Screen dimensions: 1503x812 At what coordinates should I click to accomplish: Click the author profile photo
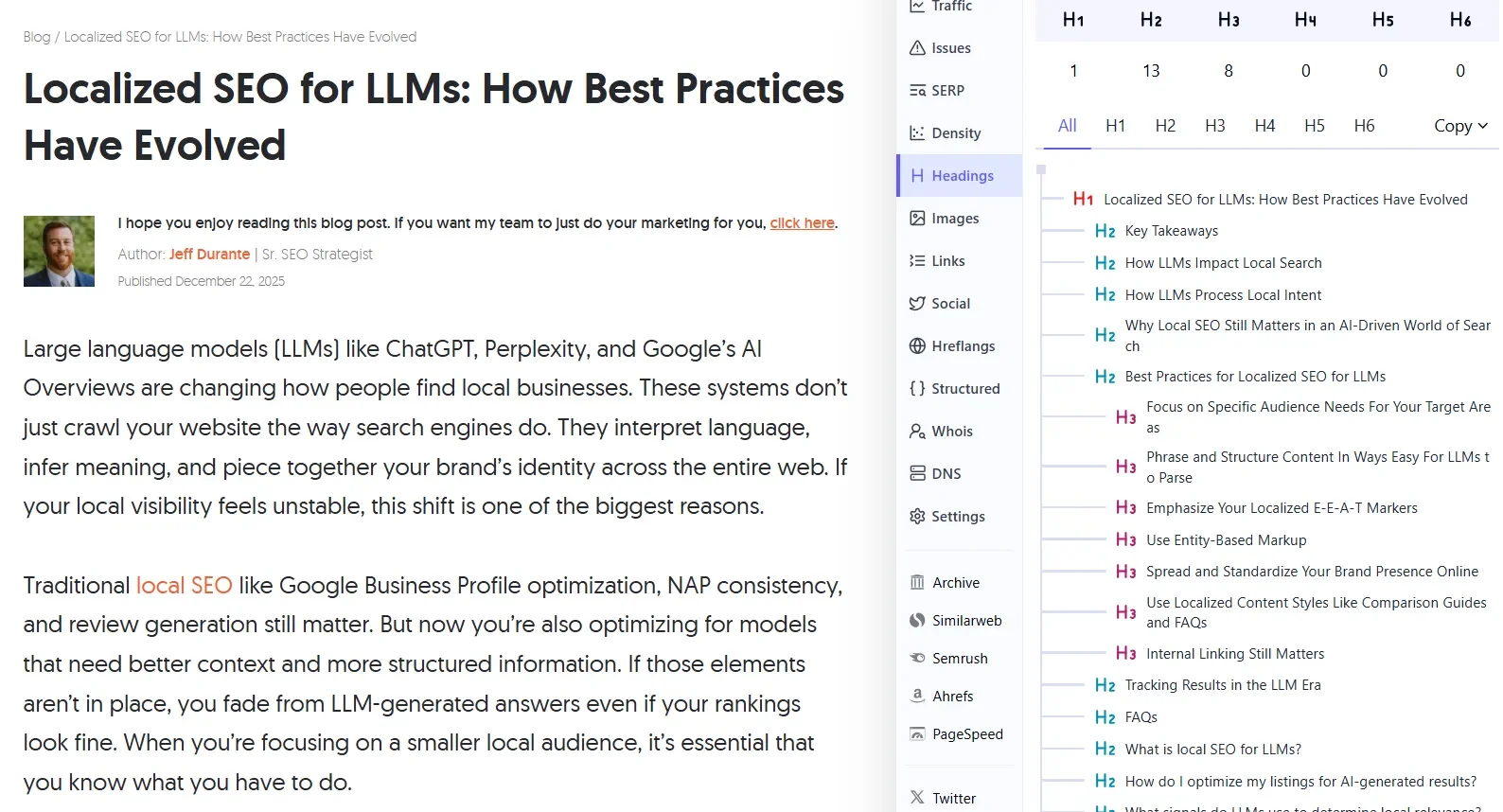(x=59, y=252)
